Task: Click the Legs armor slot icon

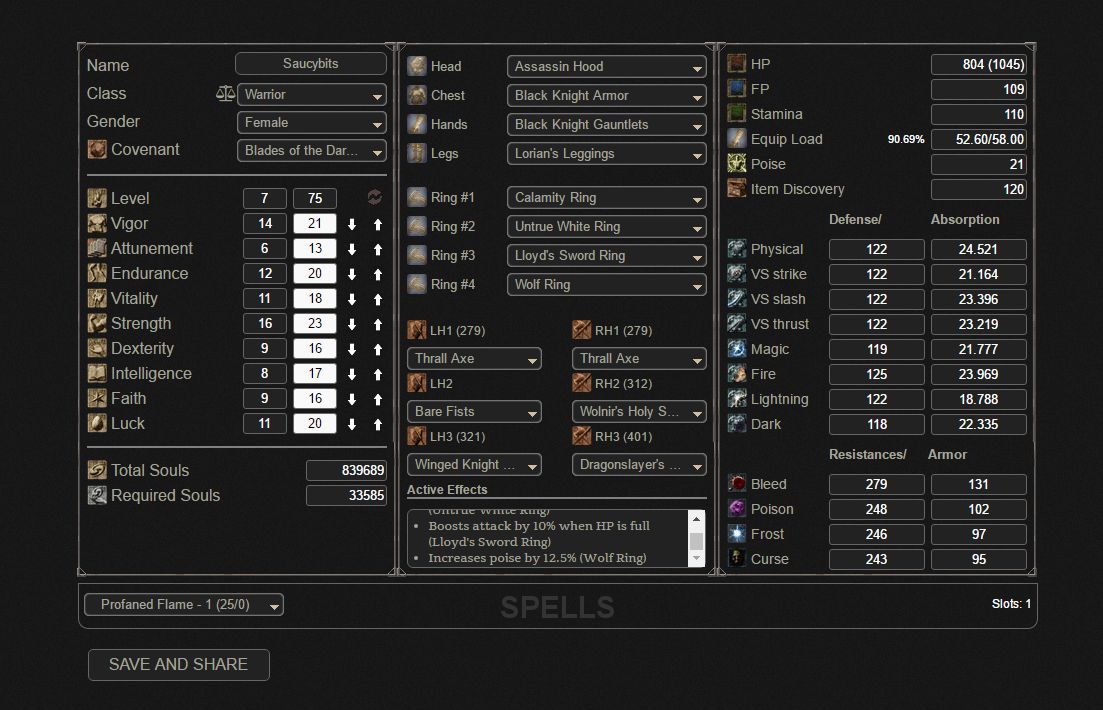Action: point(417,153)
